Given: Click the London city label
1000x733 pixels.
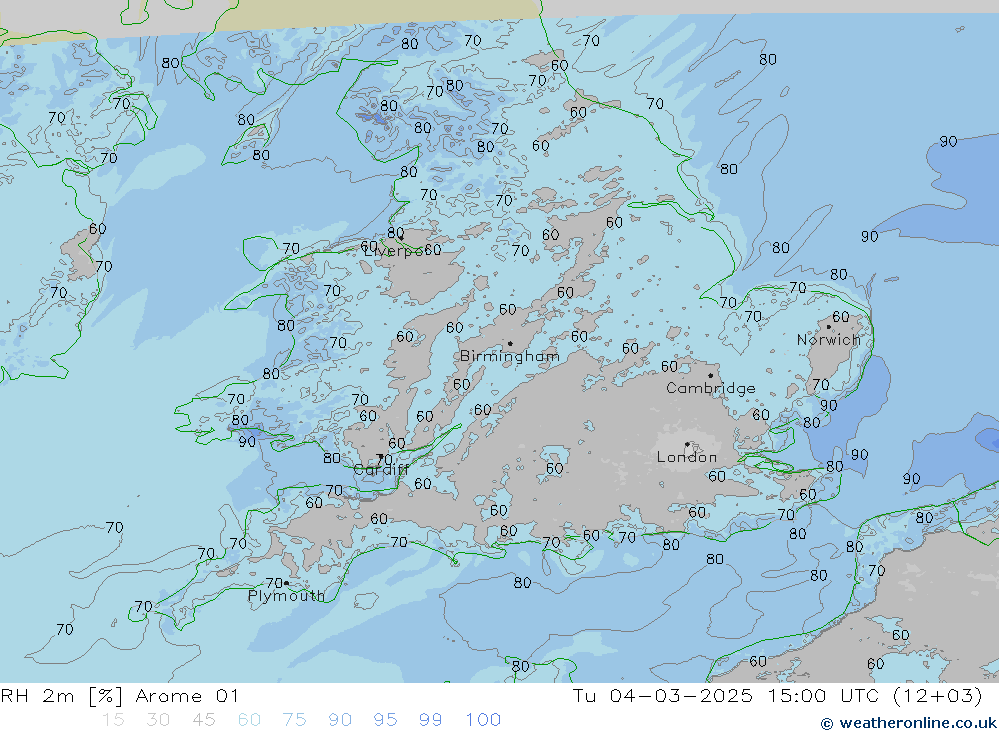Looking at the screenshot, I should (687, 457).
